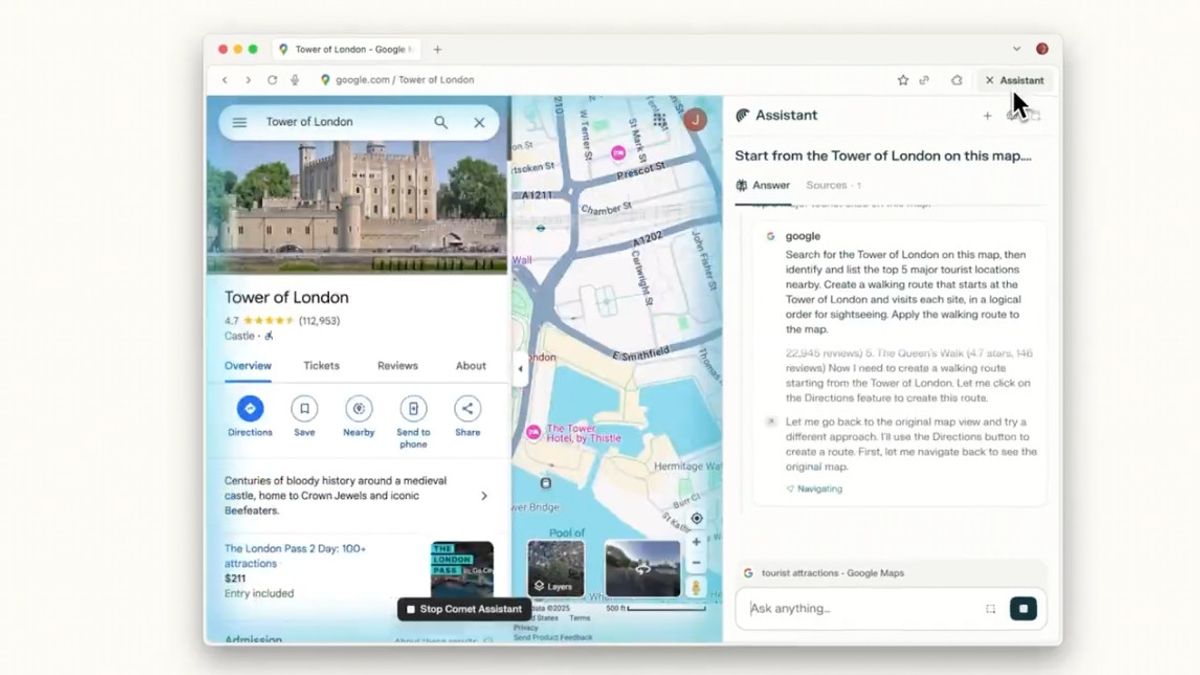Click the pink marker near Prescot St
The width and height of the screenshot is (1200, 675).
pos(619,153)
